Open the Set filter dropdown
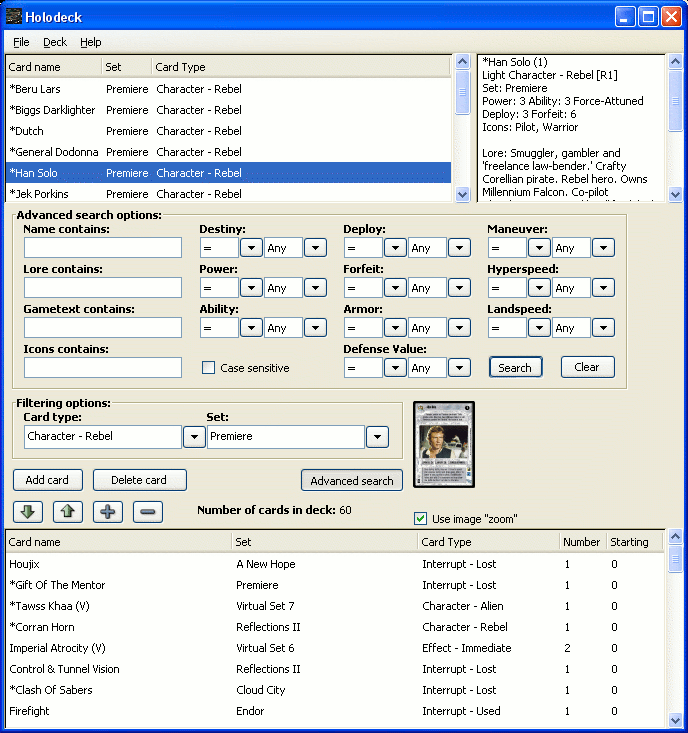 [377, 437]
